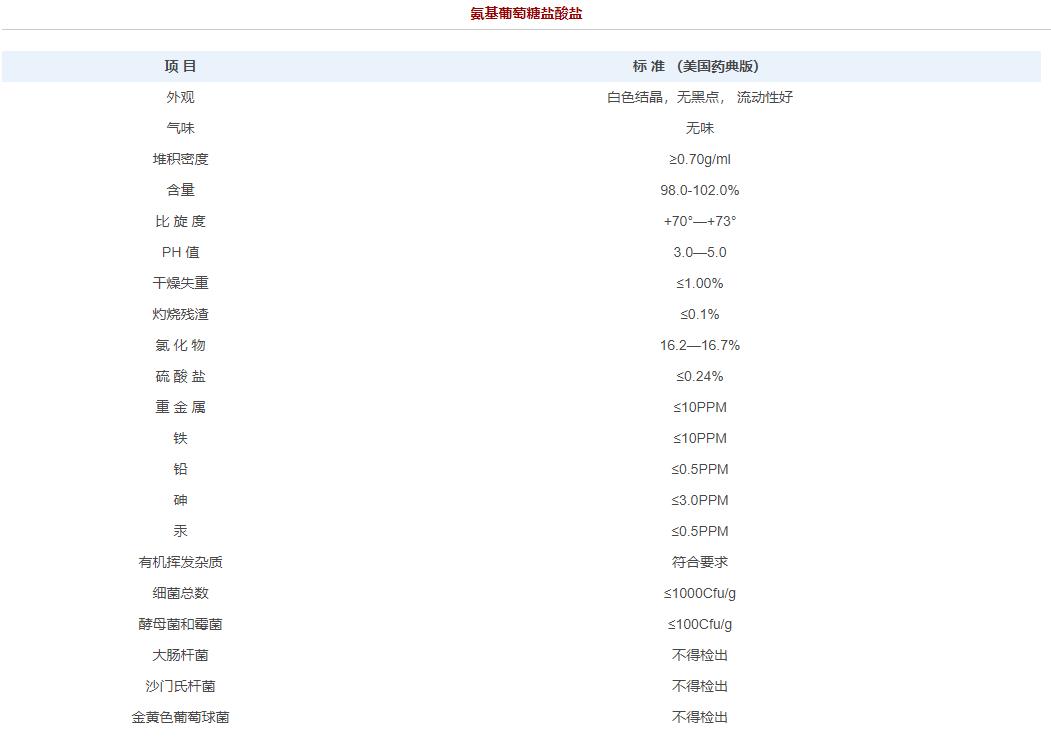Click the +70°—+73° value
Screen dimensions: 1051x738
699,221
